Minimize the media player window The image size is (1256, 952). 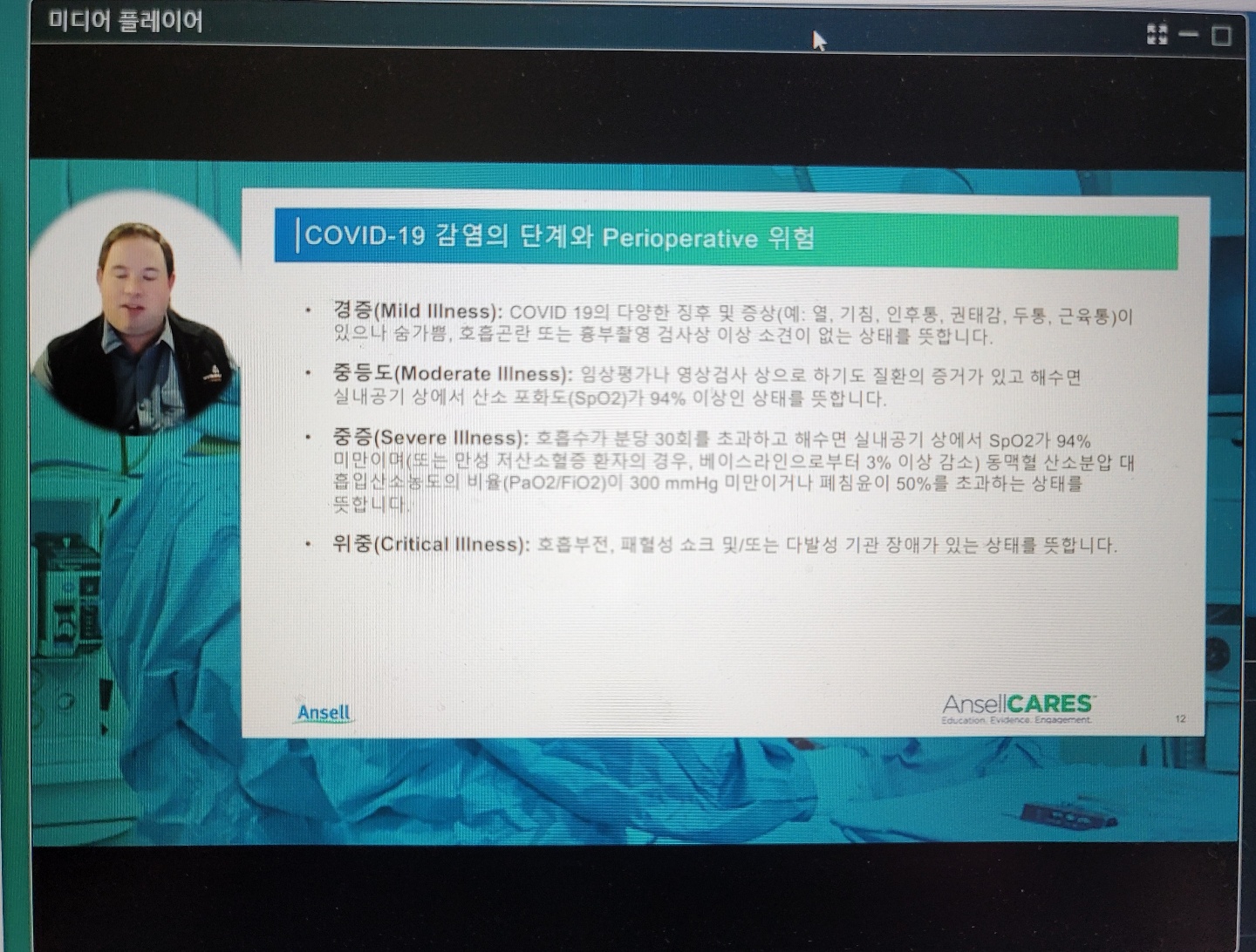click(x=1189, y=34)
